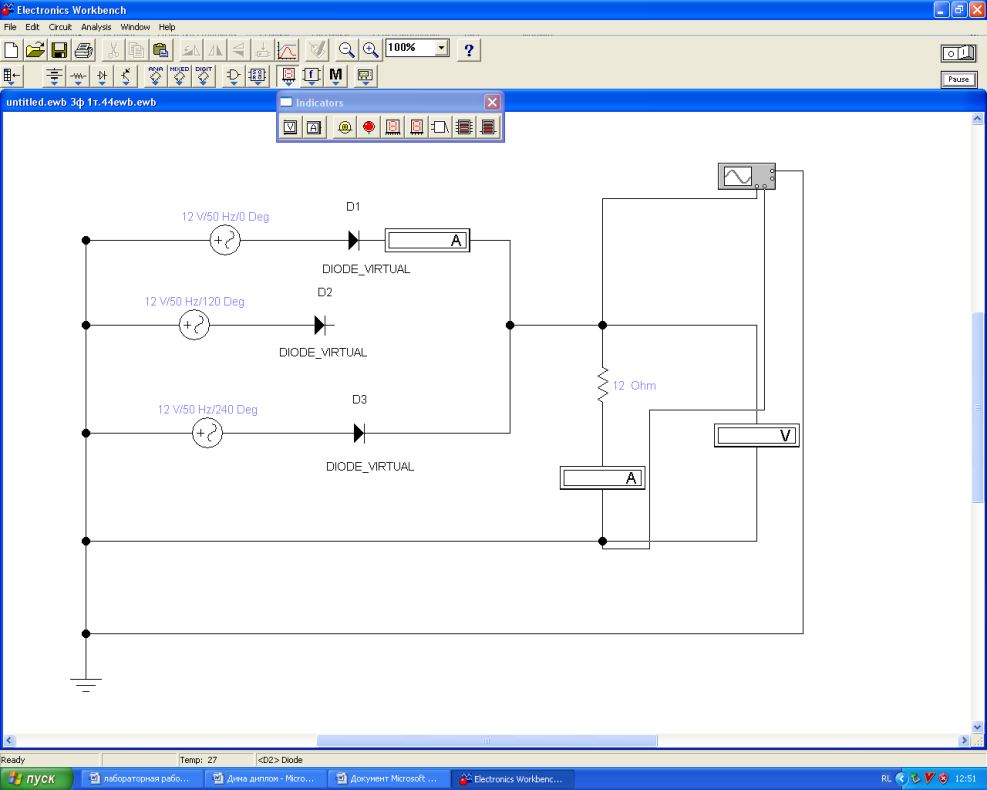Open the Instruments parts bin
The height and width of the screenshot is (790, 987).
[x=365, y=76]
